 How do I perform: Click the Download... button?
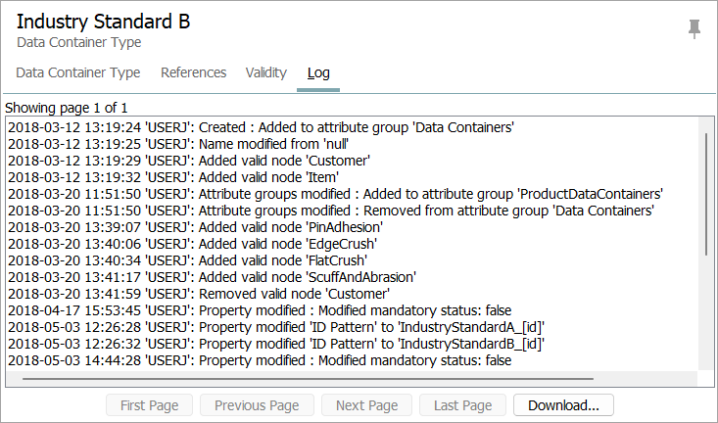coord(563,405)
